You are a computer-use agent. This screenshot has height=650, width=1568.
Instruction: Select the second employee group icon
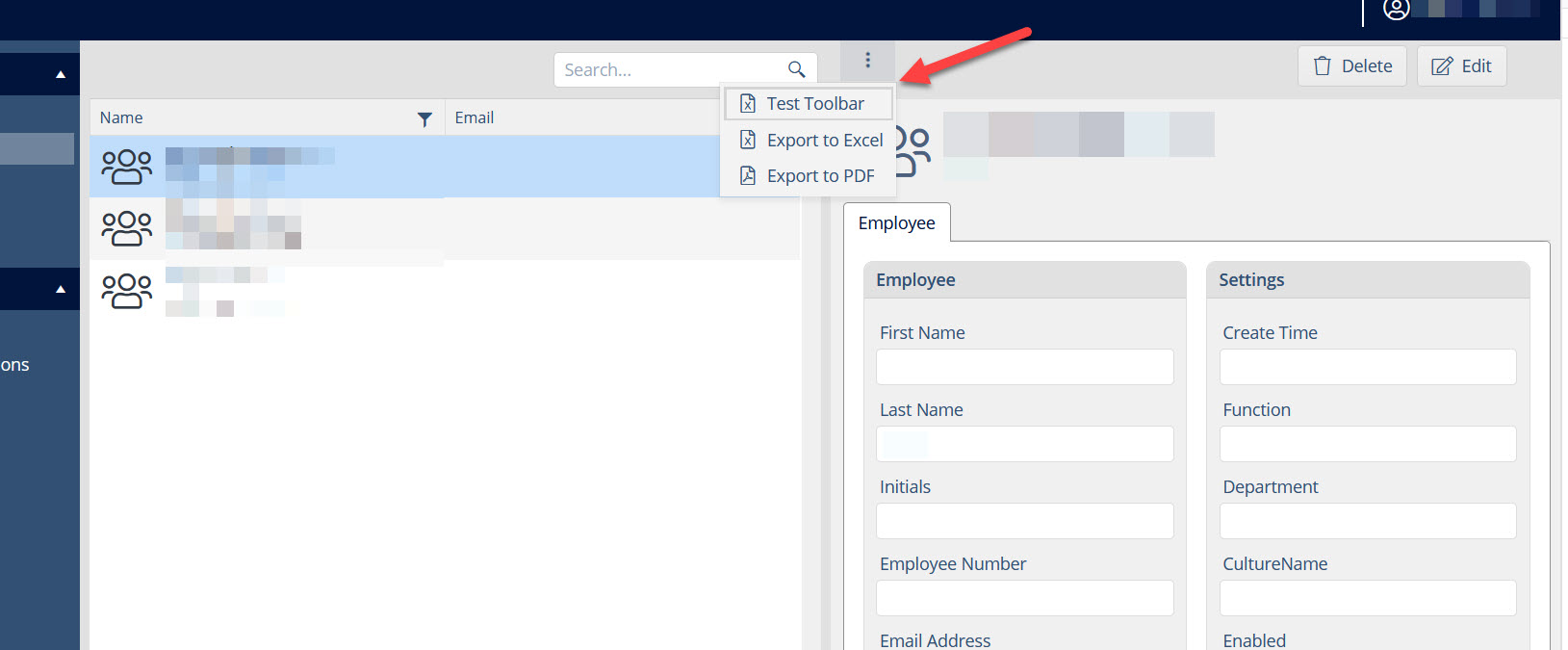coord(127,228)
